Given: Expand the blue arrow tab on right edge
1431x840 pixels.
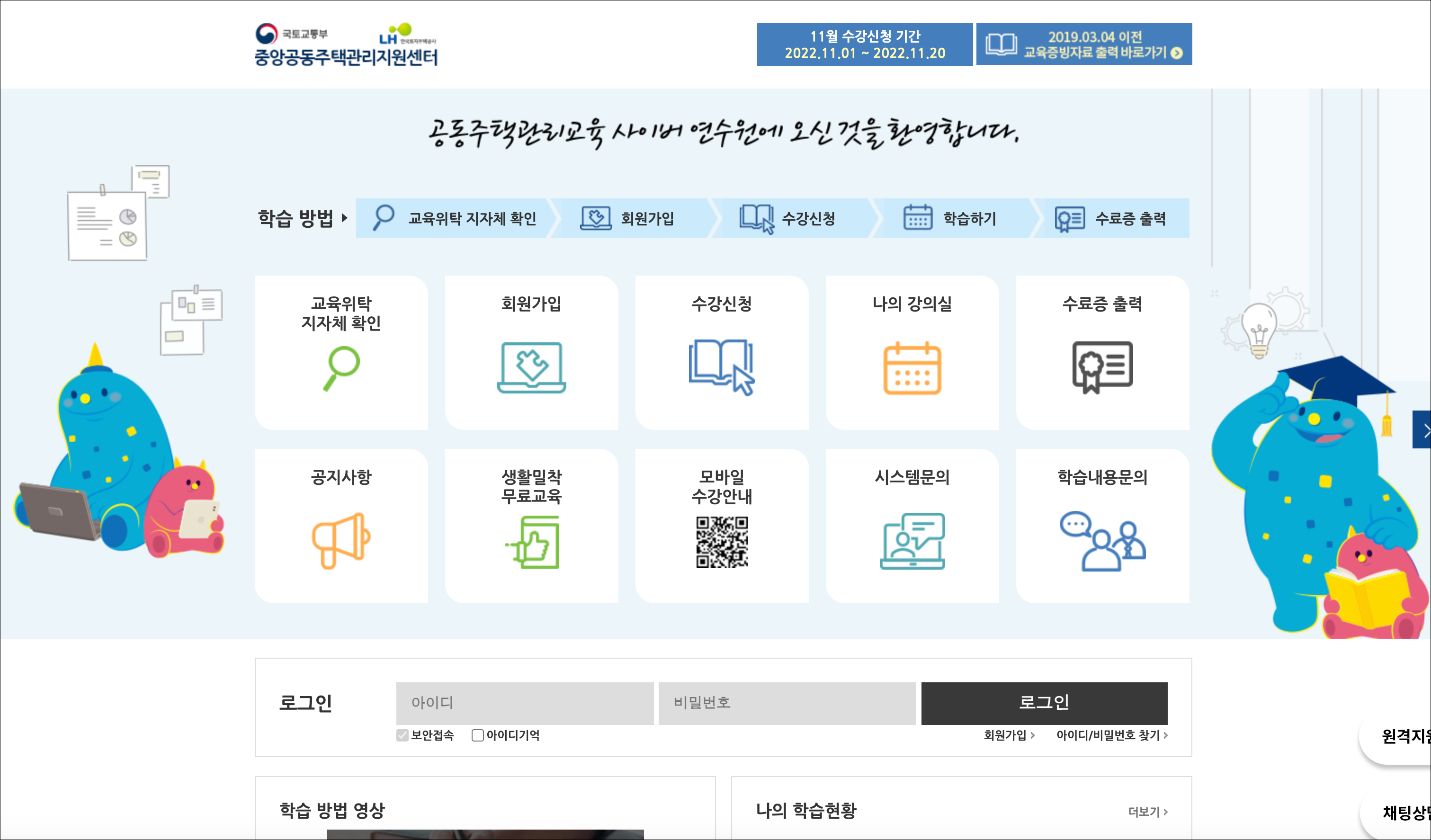Looking at the screenshot, I should [1422, 430].
